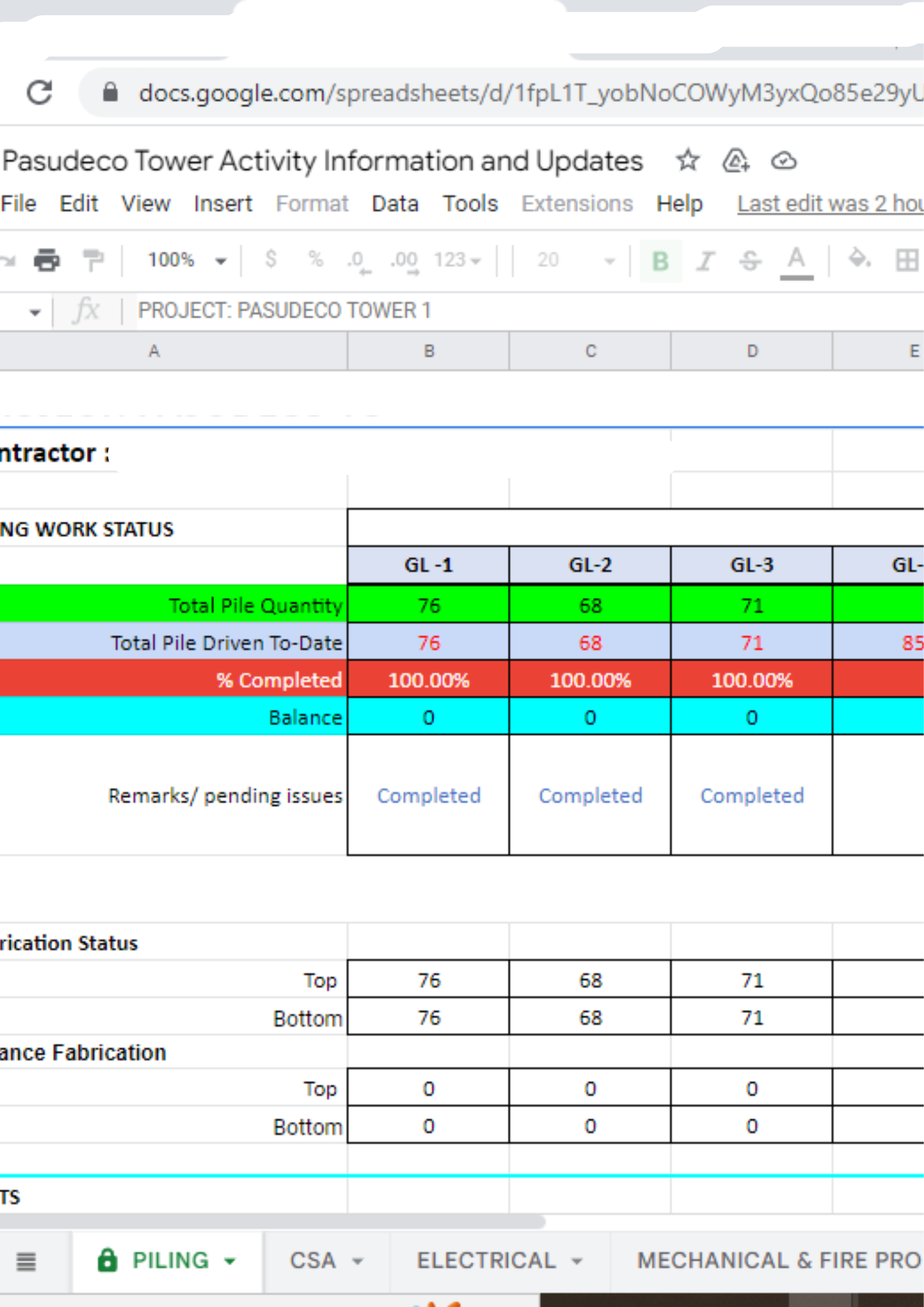Open the Edit menu
The width and height of the screenshot is (924, 1307).
(x=79, y=203)
